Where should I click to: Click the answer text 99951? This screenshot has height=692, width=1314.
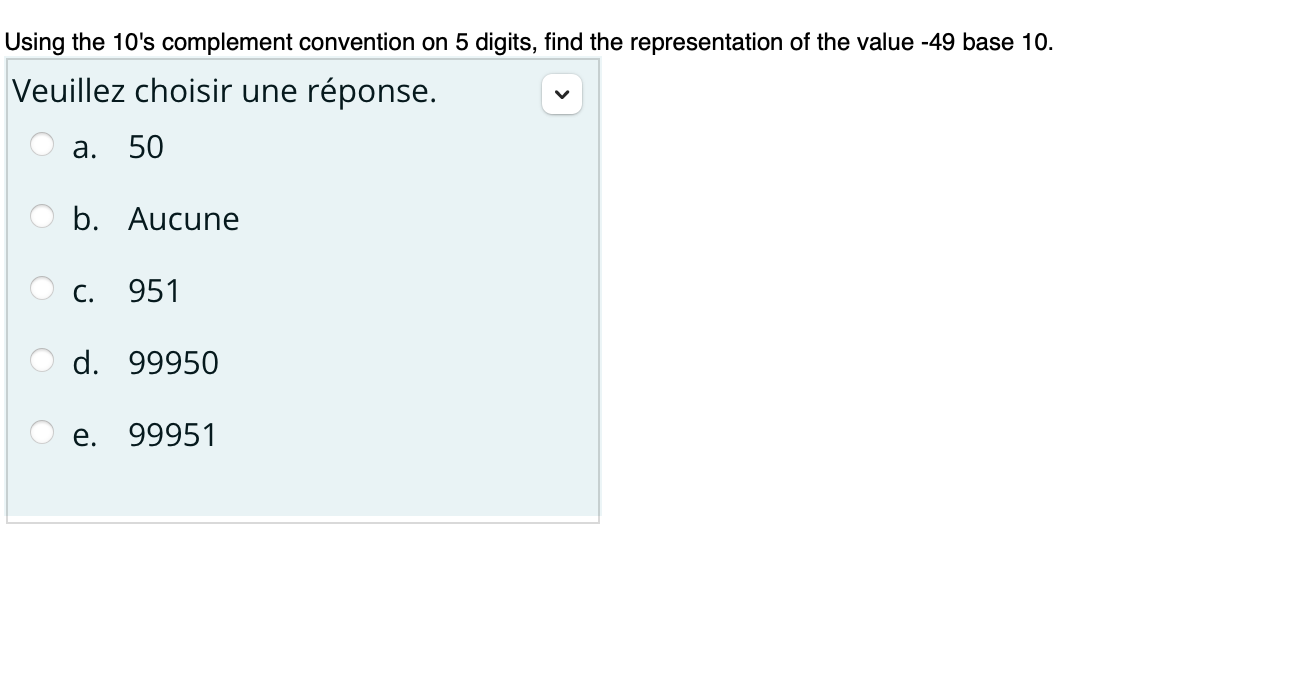click(x=172, y=435)
